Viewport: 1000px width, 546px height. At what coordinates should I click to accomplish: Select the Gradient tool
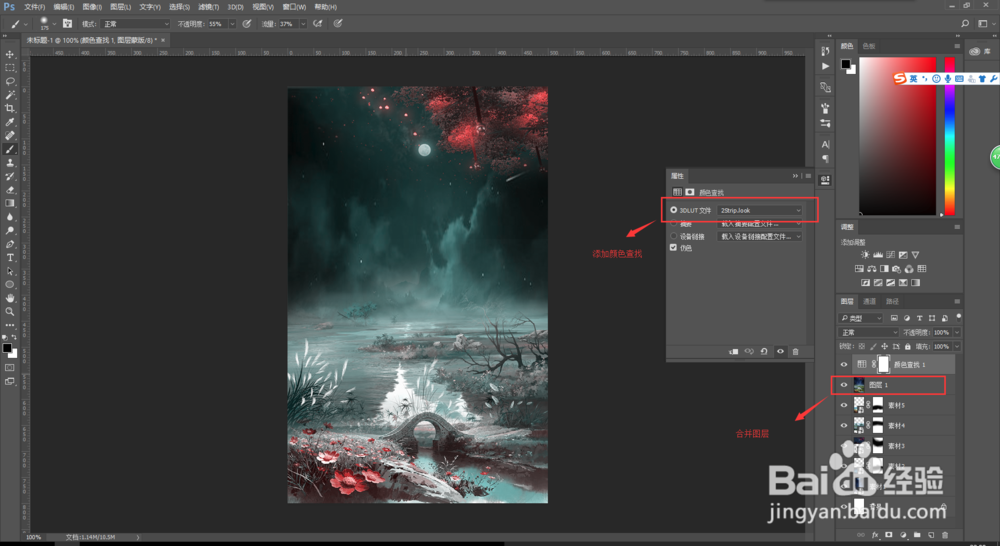click(x=10, y=203)
